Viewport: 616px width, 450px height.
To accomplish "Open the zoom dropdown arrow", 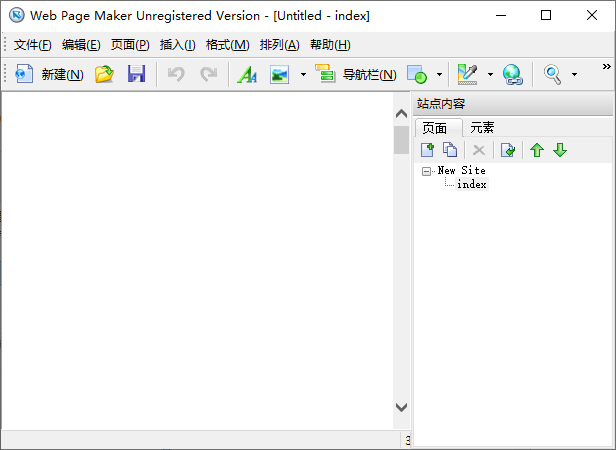I will tap(574, 74).
